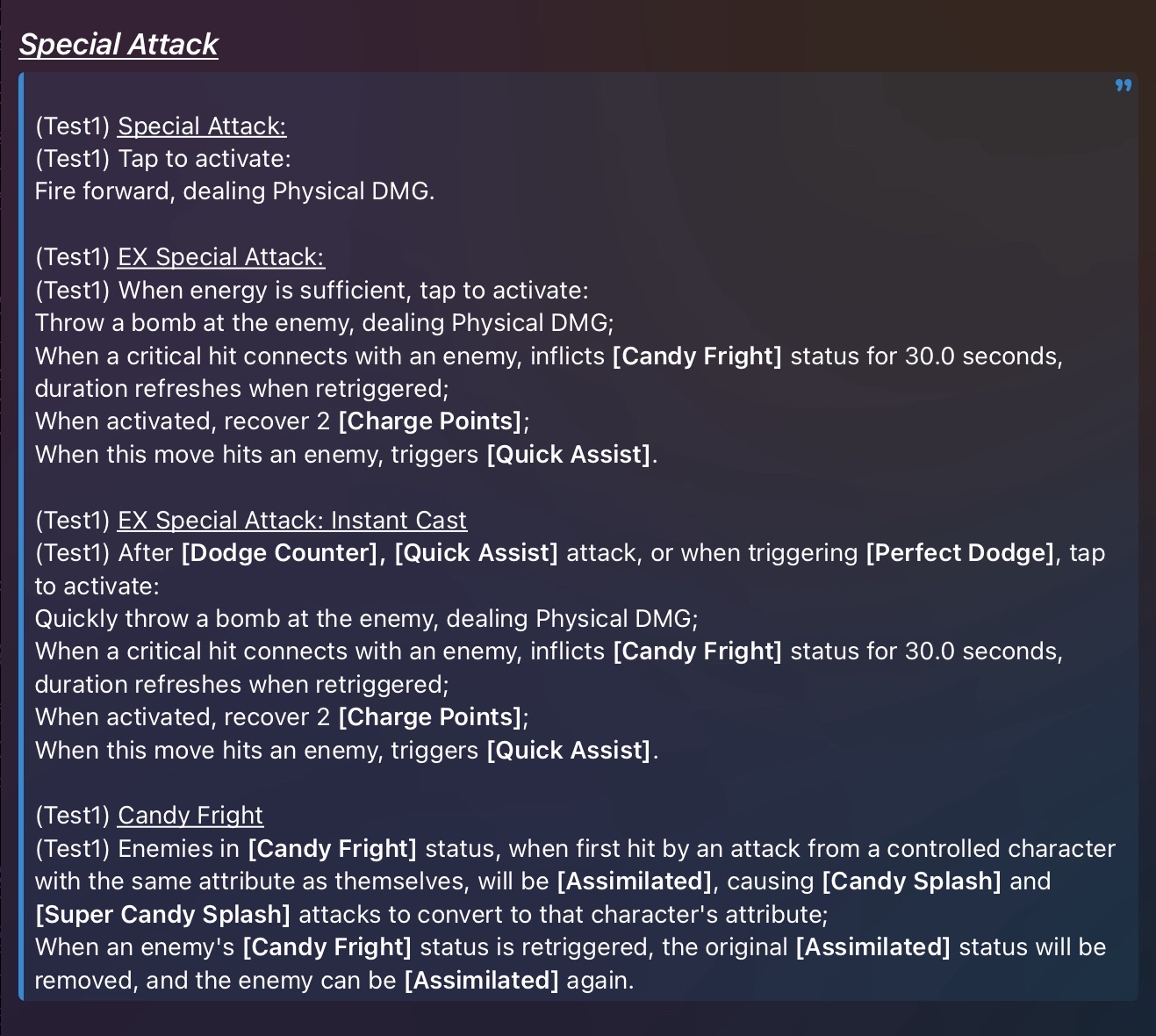The height and width of the screenshot is (1036, 1156).
Task: Click the 'Fire forward, dealing Physical DMG' line
Action: [x=234, y=191]
